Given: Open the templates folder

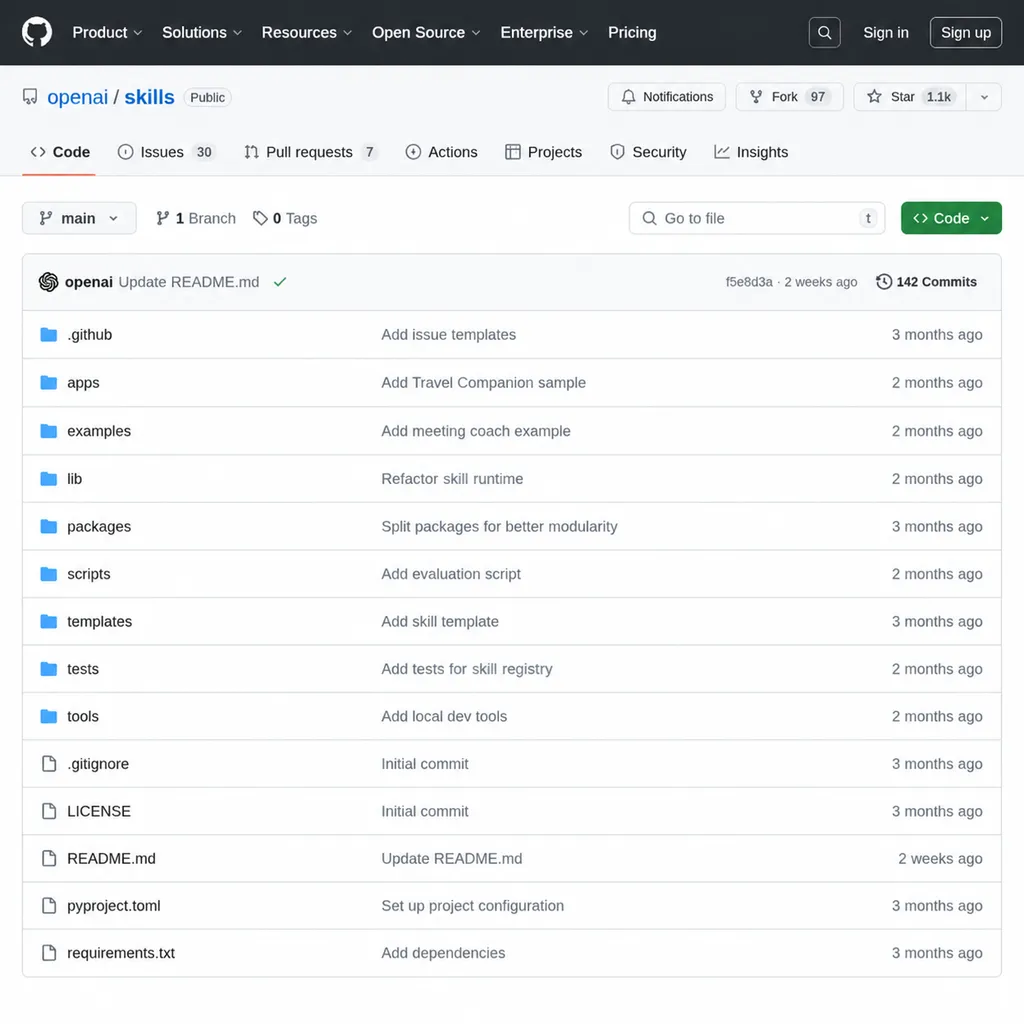Looking at the screenshot, I should coord(99,622).
